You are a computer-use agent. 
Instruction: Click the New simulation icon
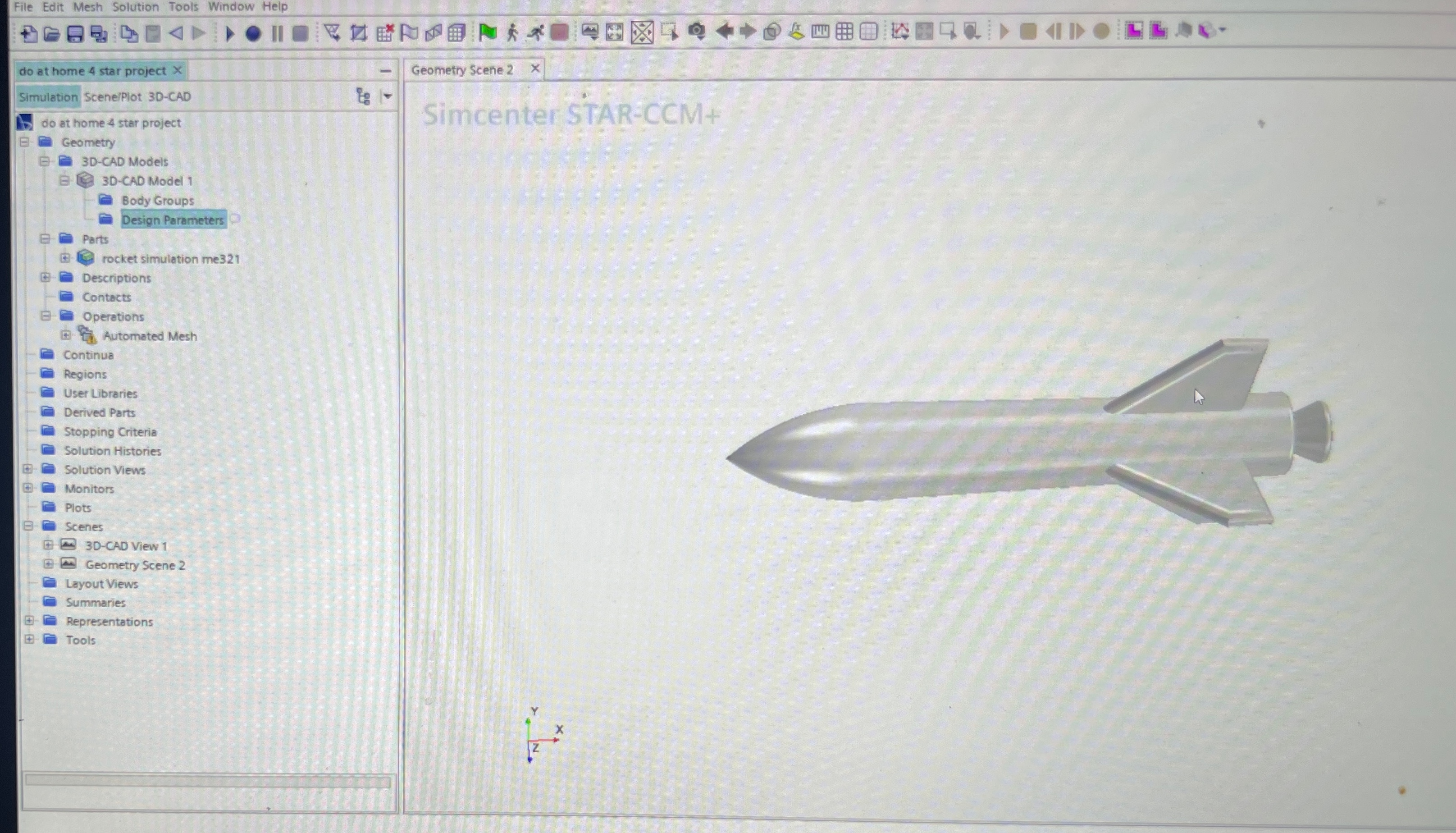[x=27, y=32]
